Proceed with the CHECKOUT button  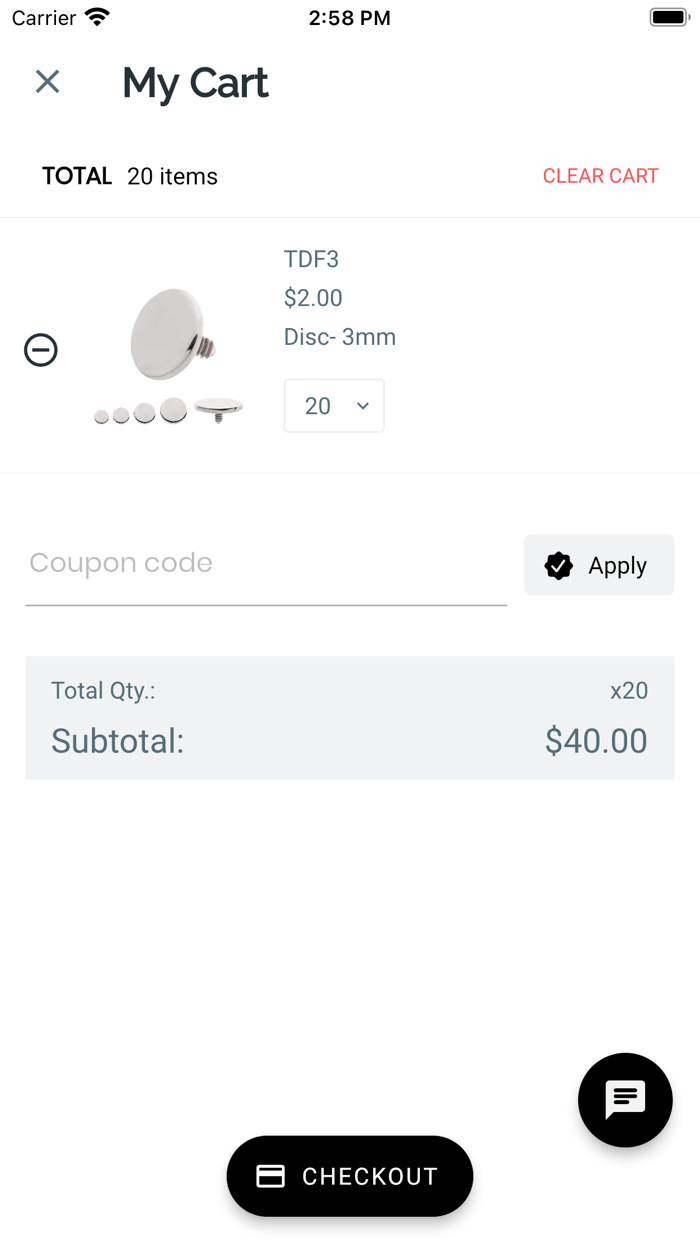pos(350,1176)
